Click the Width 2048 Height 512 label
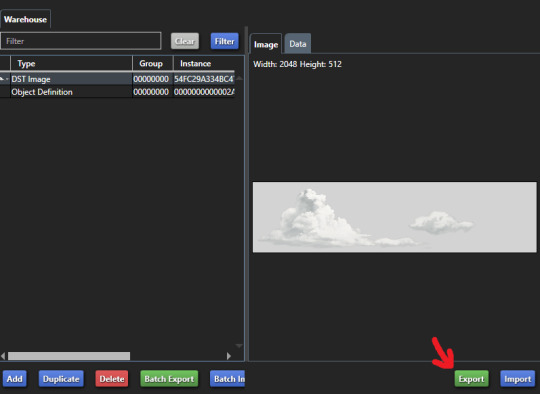This screenshot has height=394, width=540. (298, 64)
